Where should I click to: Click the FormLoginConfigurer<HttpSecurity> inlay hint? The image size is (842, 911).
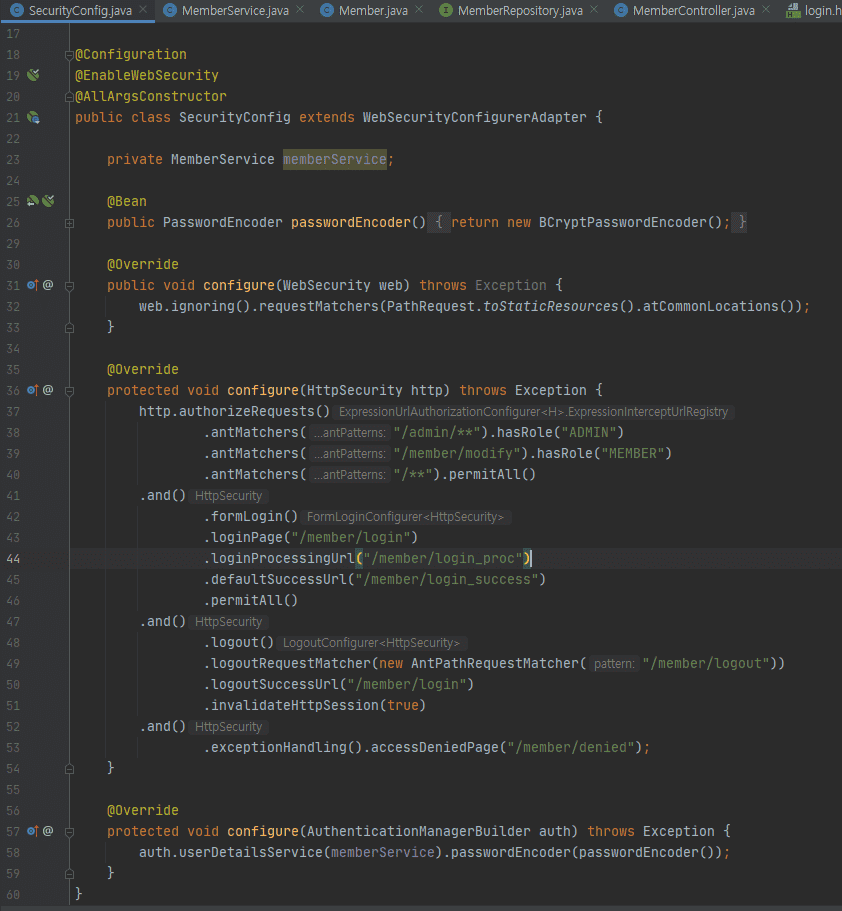[x=405, y=517]
